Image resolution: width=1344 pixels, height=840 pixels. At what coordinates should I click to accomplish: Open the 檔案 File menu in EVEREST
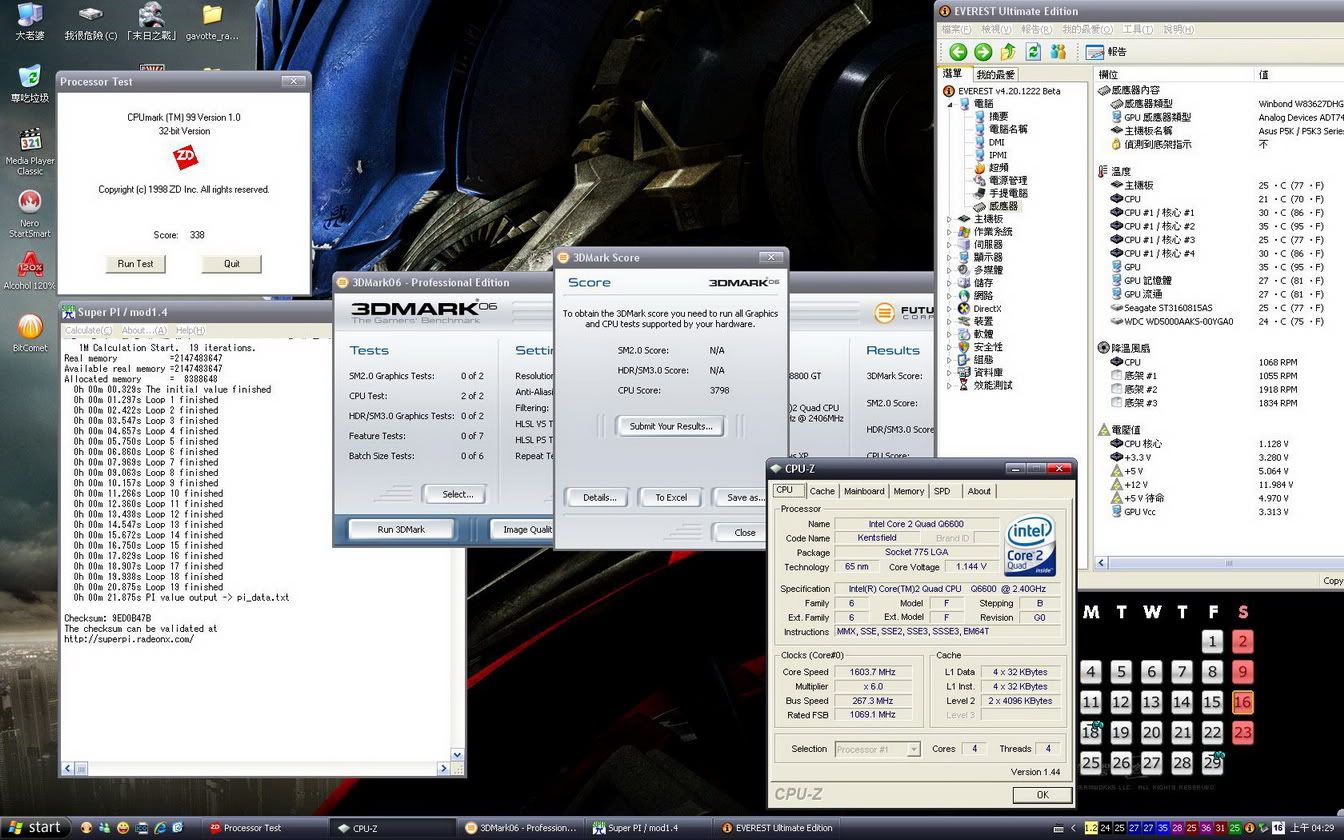(x=957, y=30)
